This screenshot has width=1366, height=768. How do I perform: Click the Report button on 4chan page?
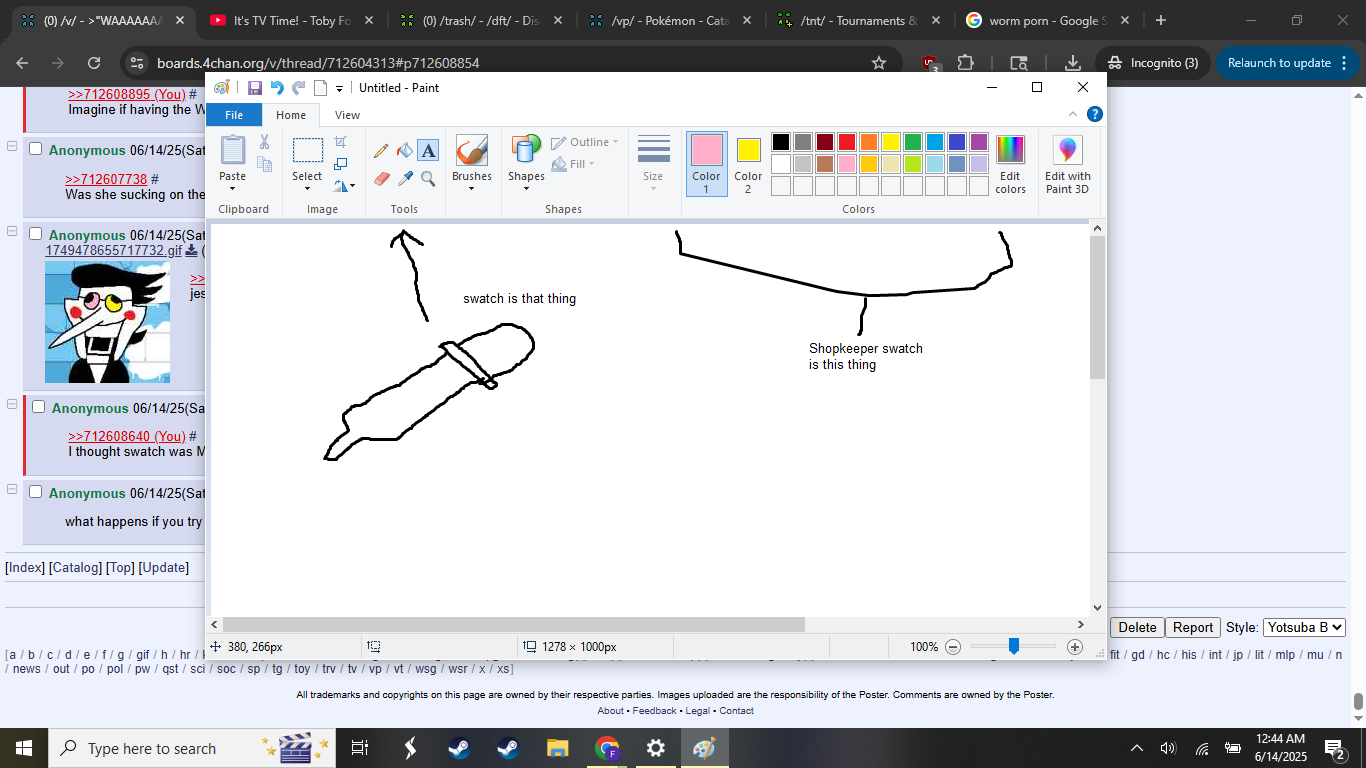[1192, 627]
